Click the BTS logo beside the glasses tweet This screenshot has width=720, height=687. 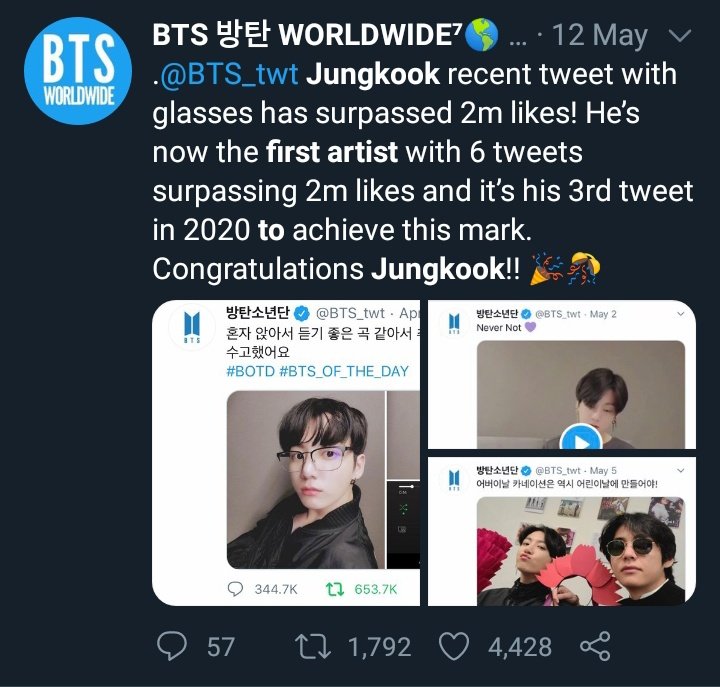click(x=193, y=327)
